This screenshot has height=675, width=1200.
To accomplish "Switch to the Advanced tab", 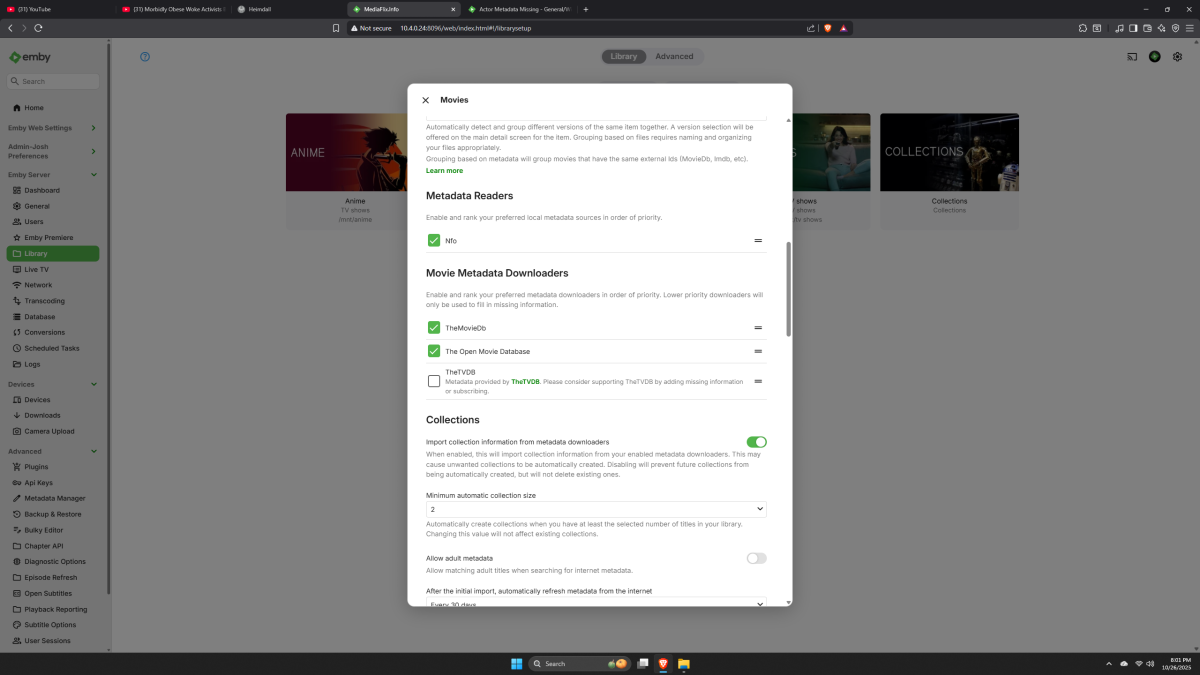I will [675, 56].
